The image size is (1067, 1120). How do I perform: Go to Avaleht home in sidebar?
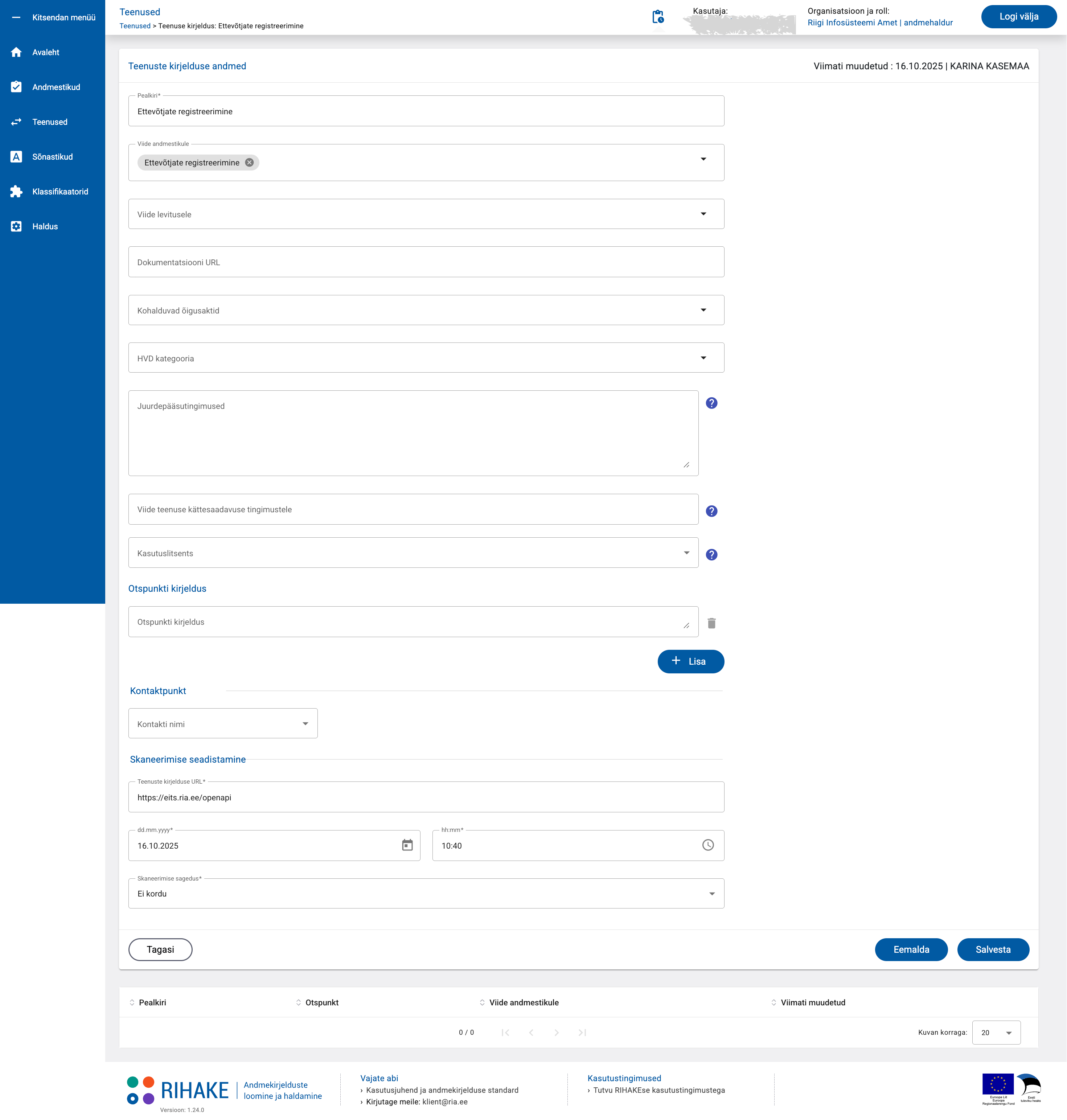click(45, 52)
